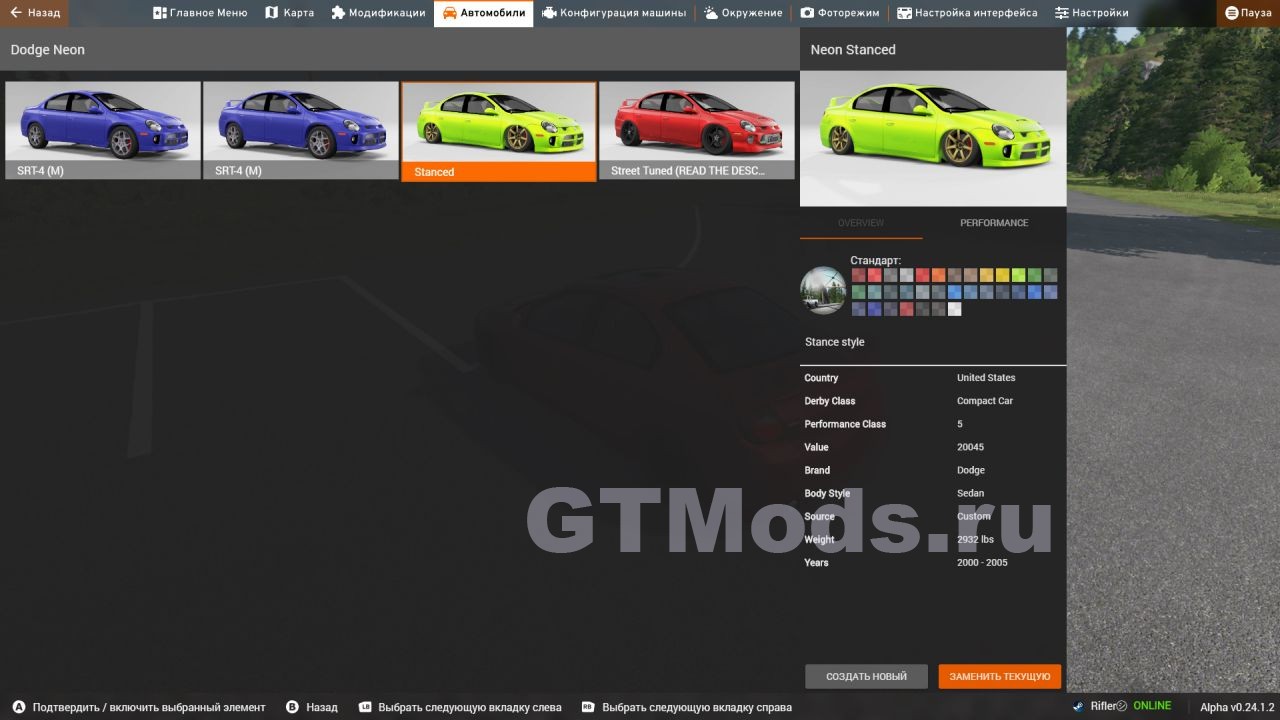1280x720 pixels.
Task: Click the Derby Class row label
Action: point(830,401)
